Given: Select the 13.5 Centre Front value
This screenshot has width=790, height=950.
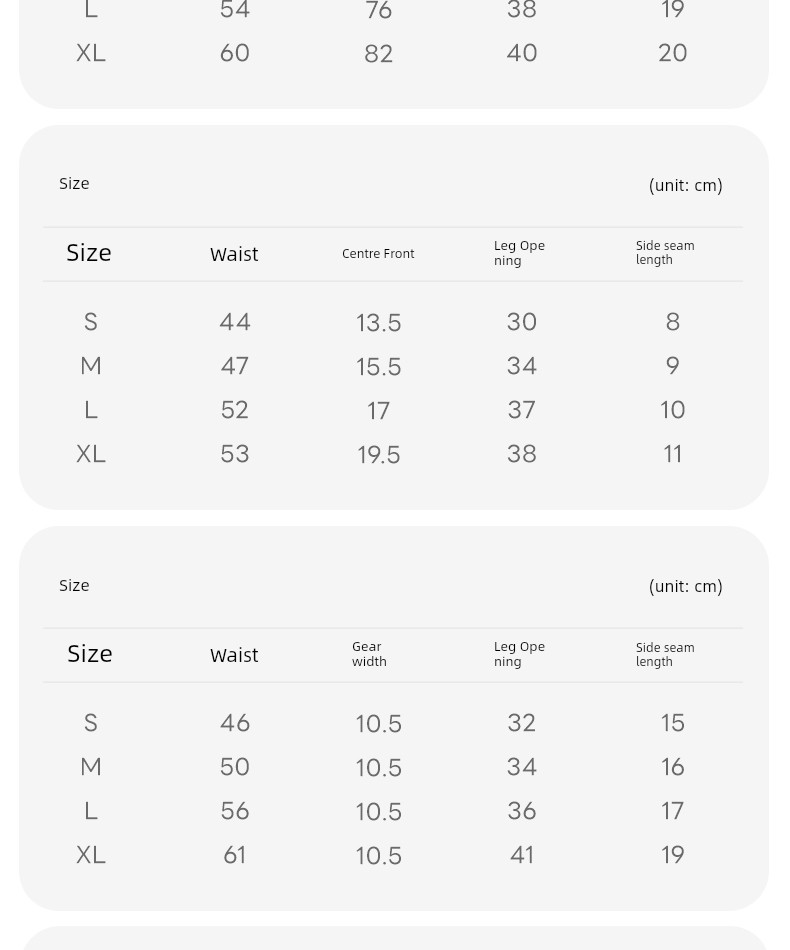Looking at the screenshot, I should tap(379, 322).
